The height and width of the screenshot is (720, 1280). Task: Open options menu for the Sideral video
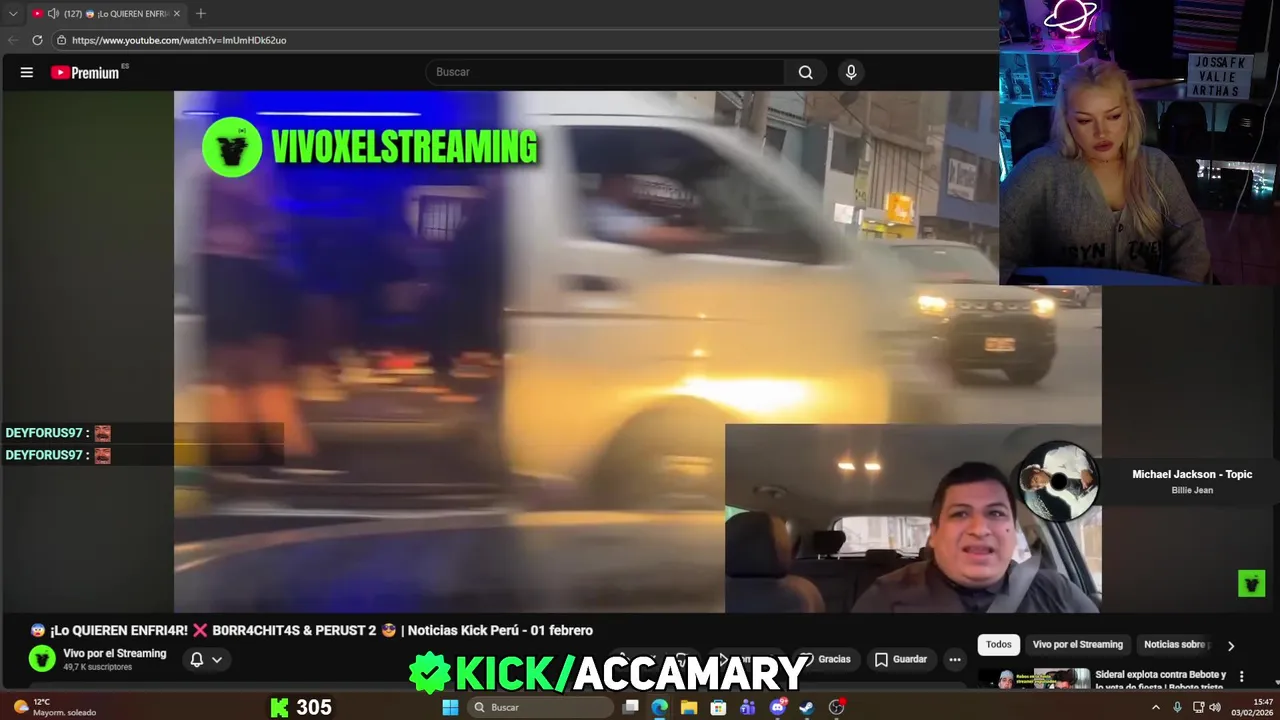click(x=1241, y=677)
